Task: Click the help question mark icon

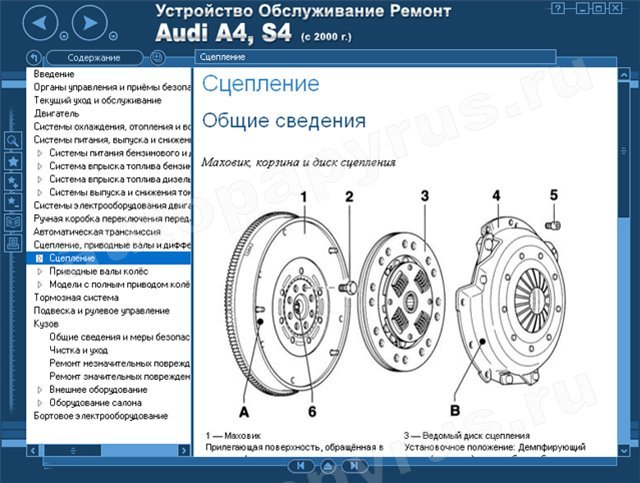Action: (558, 8)
